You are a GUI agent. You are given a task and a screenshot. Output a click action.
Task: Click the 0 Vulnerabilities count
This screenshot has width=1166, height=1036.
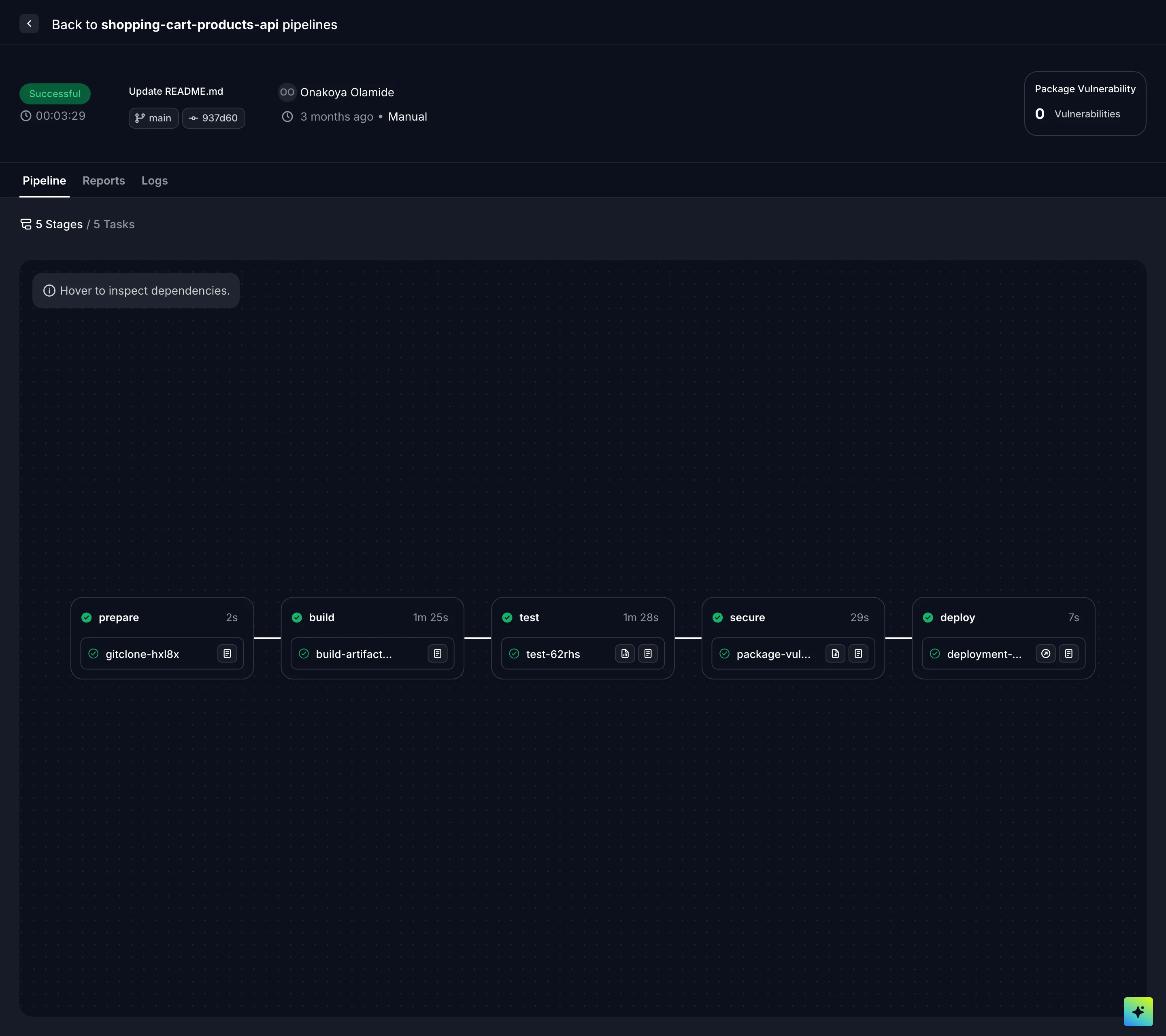pyautogui.click(x=1078, y=114)
